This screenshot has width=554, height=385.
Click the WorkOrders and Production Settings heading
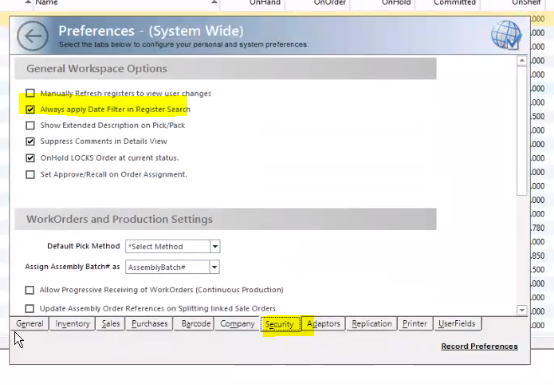point(119,219)
